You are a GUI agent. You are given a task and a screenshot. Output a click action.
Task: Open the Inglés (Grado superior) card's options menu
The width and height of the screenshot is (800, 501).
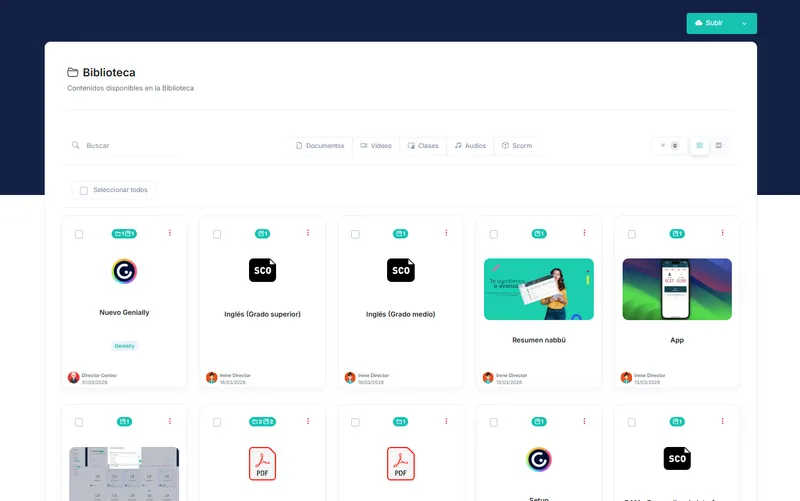(x=308, y=233)
